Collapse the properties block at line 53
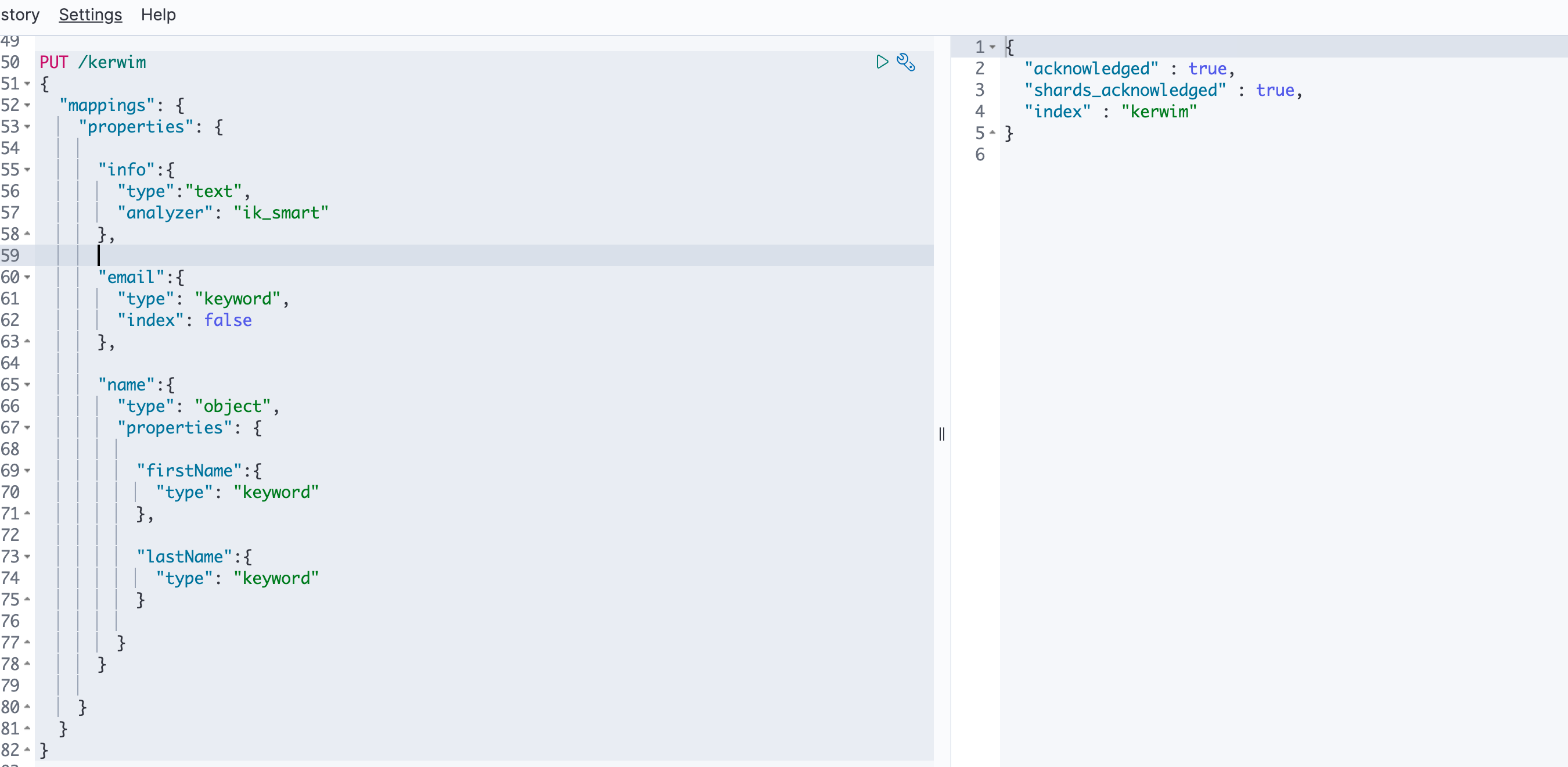This screenshot has width=1568, height=767. click(27, 127)
